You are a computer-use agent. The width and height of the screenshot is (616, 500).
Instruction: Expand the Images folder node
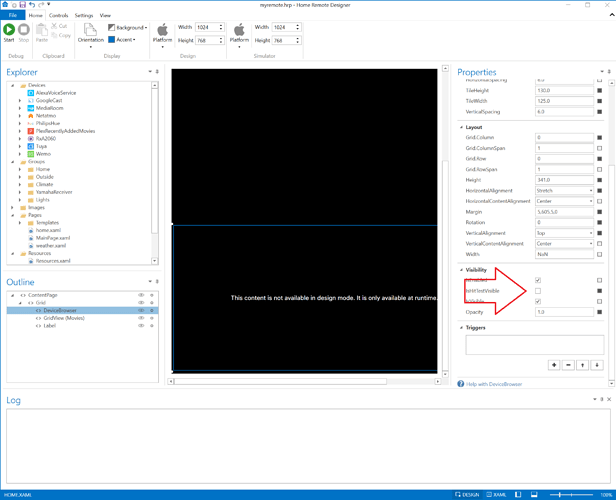click(x=13, y=207)
